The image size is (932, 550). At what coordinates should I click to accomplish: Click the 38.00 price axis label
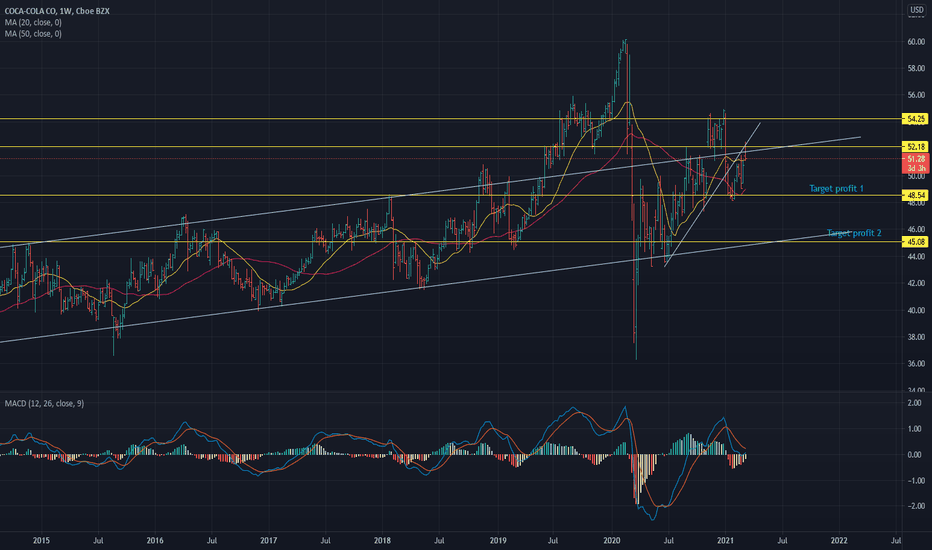point(916,337)
